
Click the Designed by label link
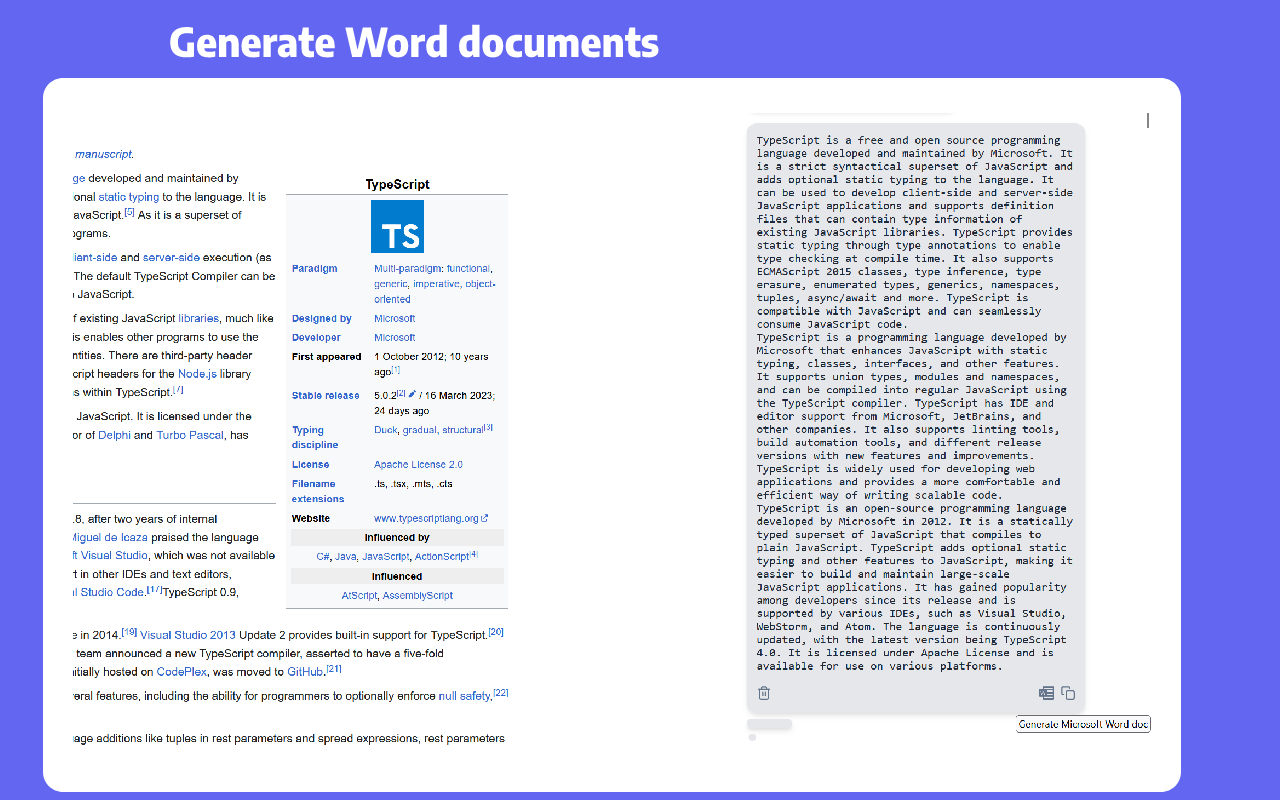[x=321, y=318]
